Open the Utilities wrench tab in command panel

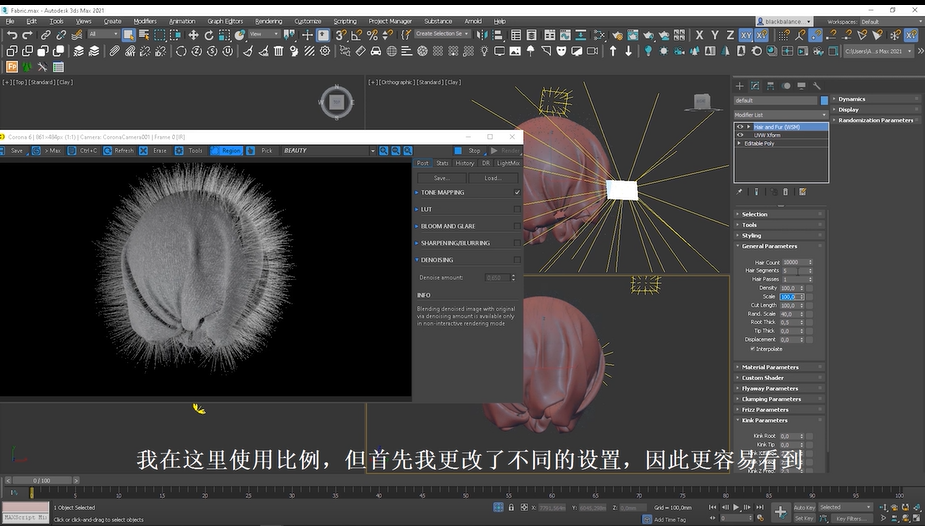[x=816, y=86]
